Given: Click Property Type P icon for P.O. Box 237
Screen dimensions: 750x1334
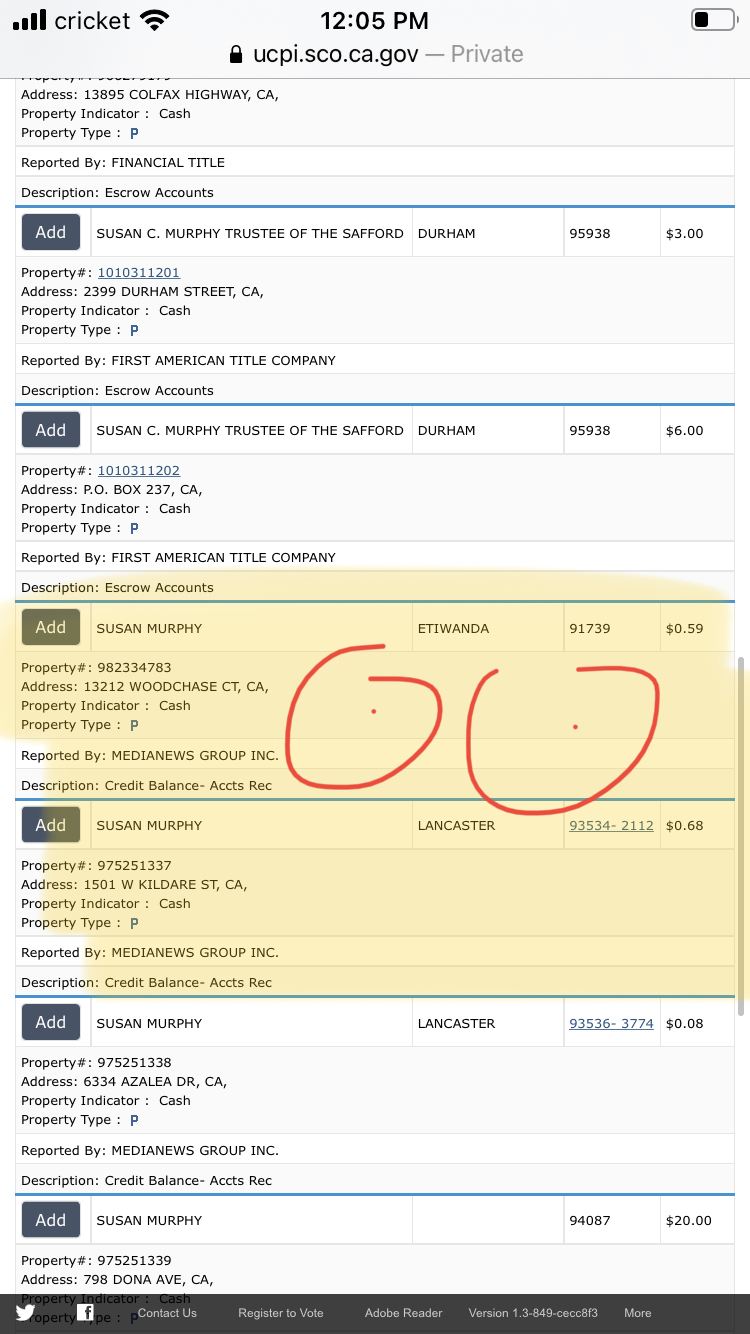Looking at the screenshot, I should 134,528.
